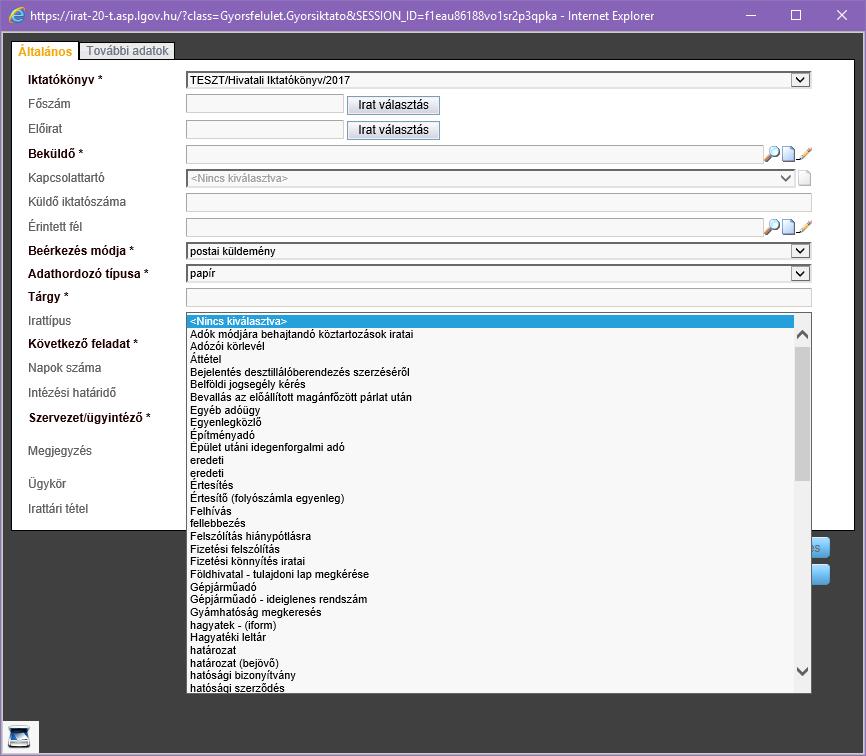Select 'Építményadó' option

click(490, 435)
